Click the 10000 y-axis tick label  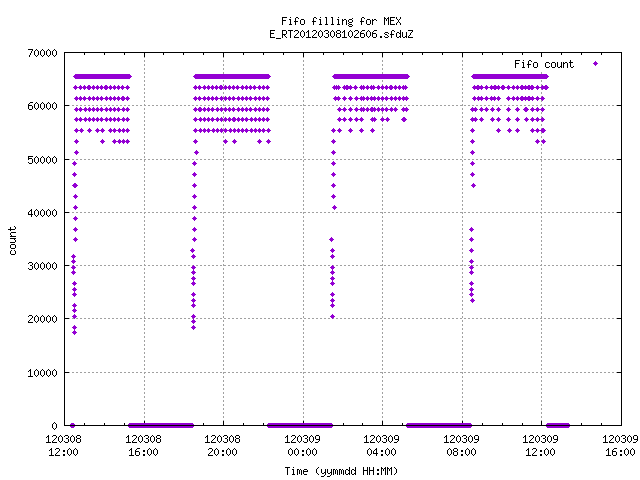click(42, 373)
